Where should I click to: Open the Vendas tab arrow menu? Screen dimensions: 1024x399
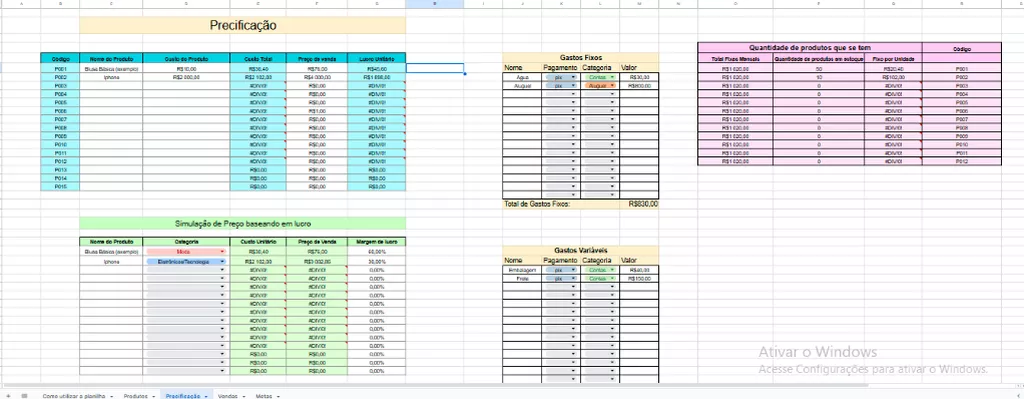click(243, 396)
